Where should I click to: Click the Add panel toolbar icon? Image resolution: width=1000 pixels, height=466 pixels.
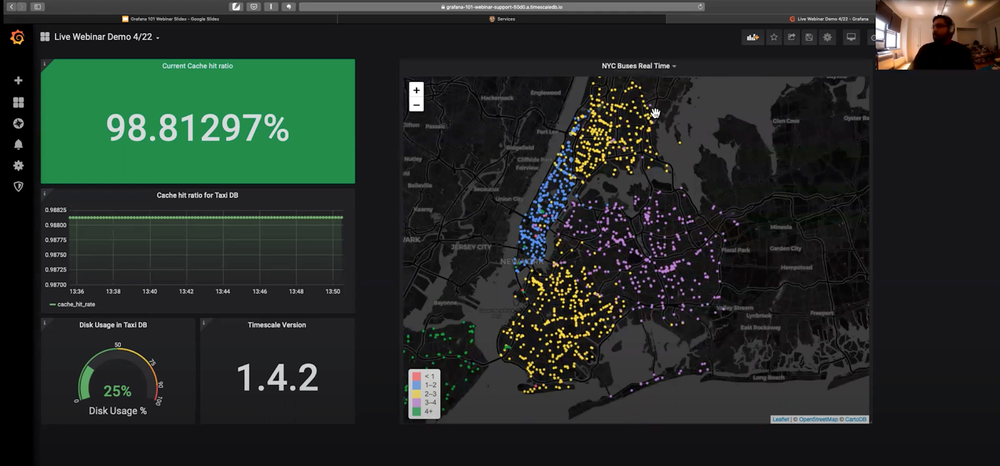(752, 38)
